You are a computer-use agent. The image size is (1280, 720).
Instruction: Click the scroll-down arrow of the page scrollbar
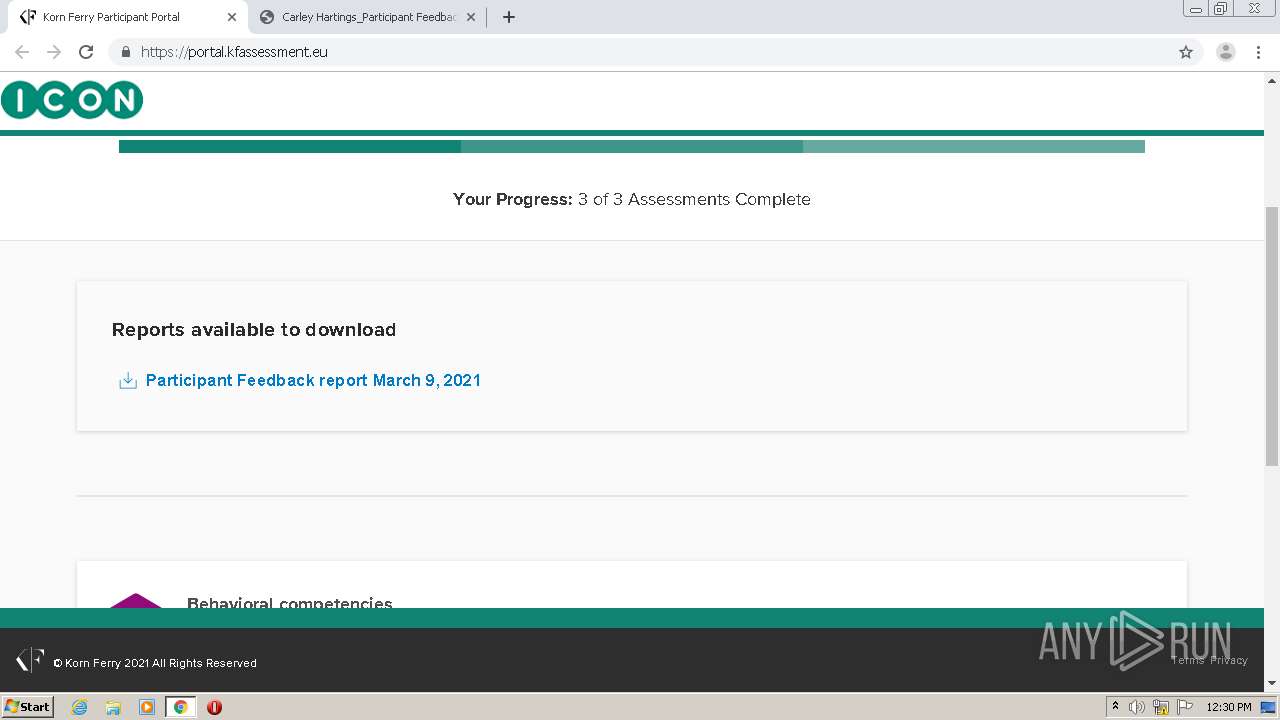1272,683
